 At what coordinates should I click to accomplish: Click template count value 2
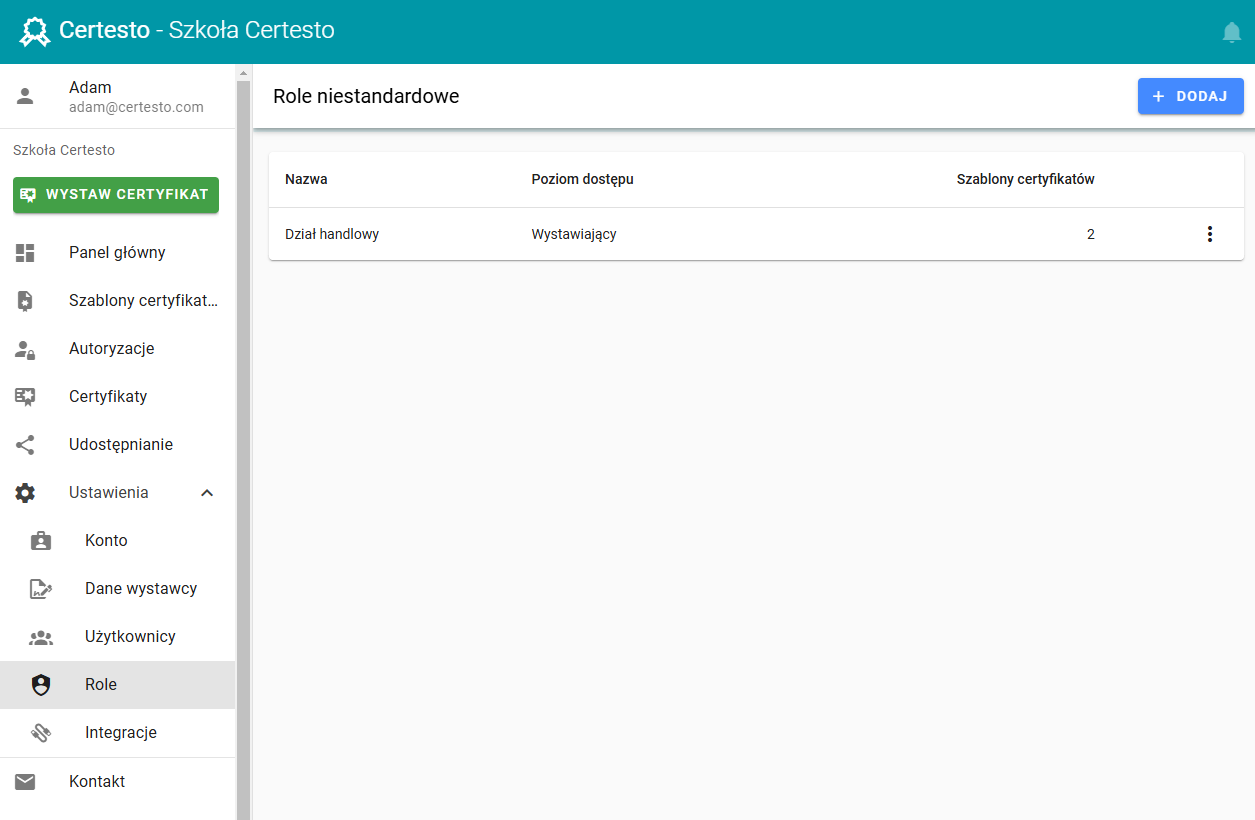(x=1091, y=234)
